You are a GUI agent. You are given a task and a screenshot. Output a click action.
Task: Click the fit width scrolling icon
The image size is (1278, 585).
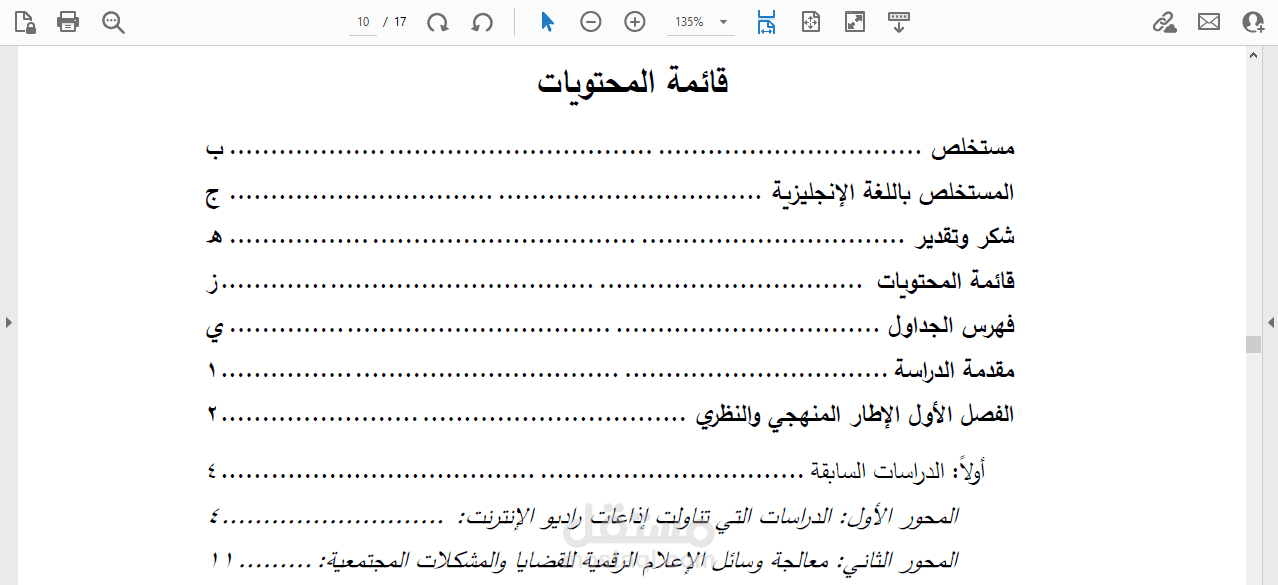point(767,22)
